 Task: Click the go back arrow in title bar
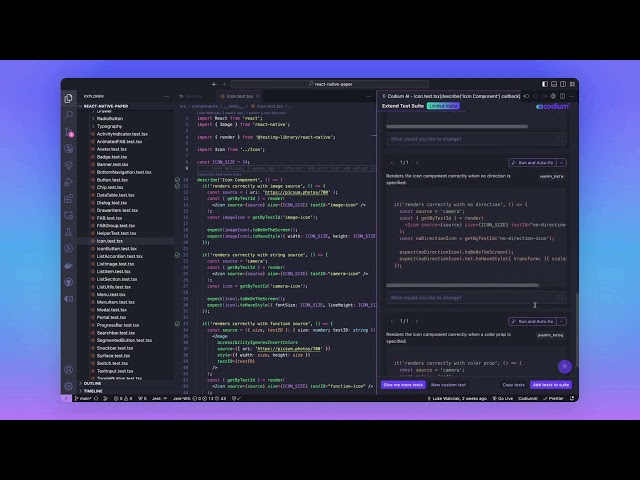(x=214, y=84)
